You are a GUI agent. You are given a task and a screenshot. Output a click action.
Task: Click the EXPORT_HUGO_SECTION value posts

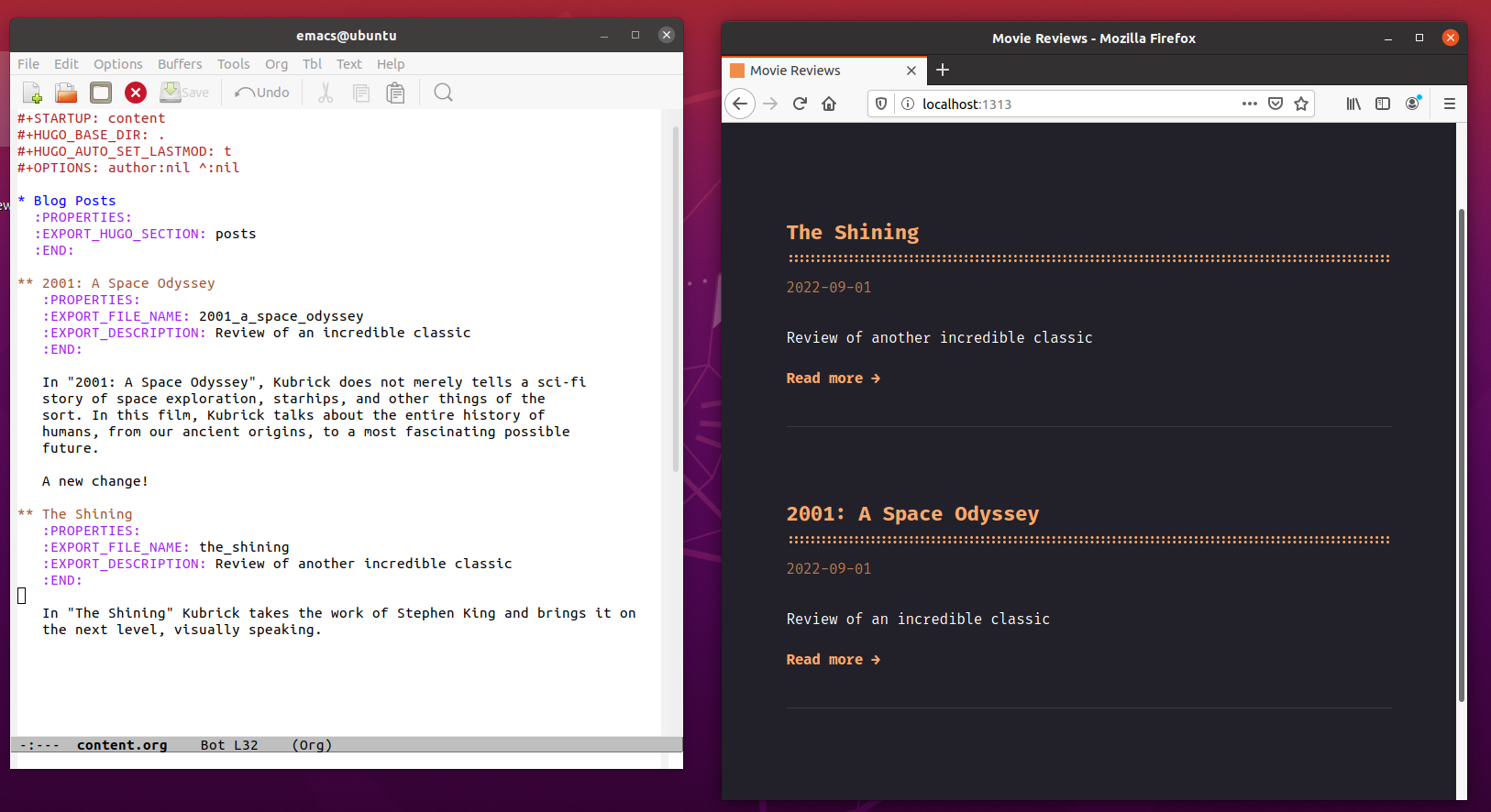coord(236,234)
